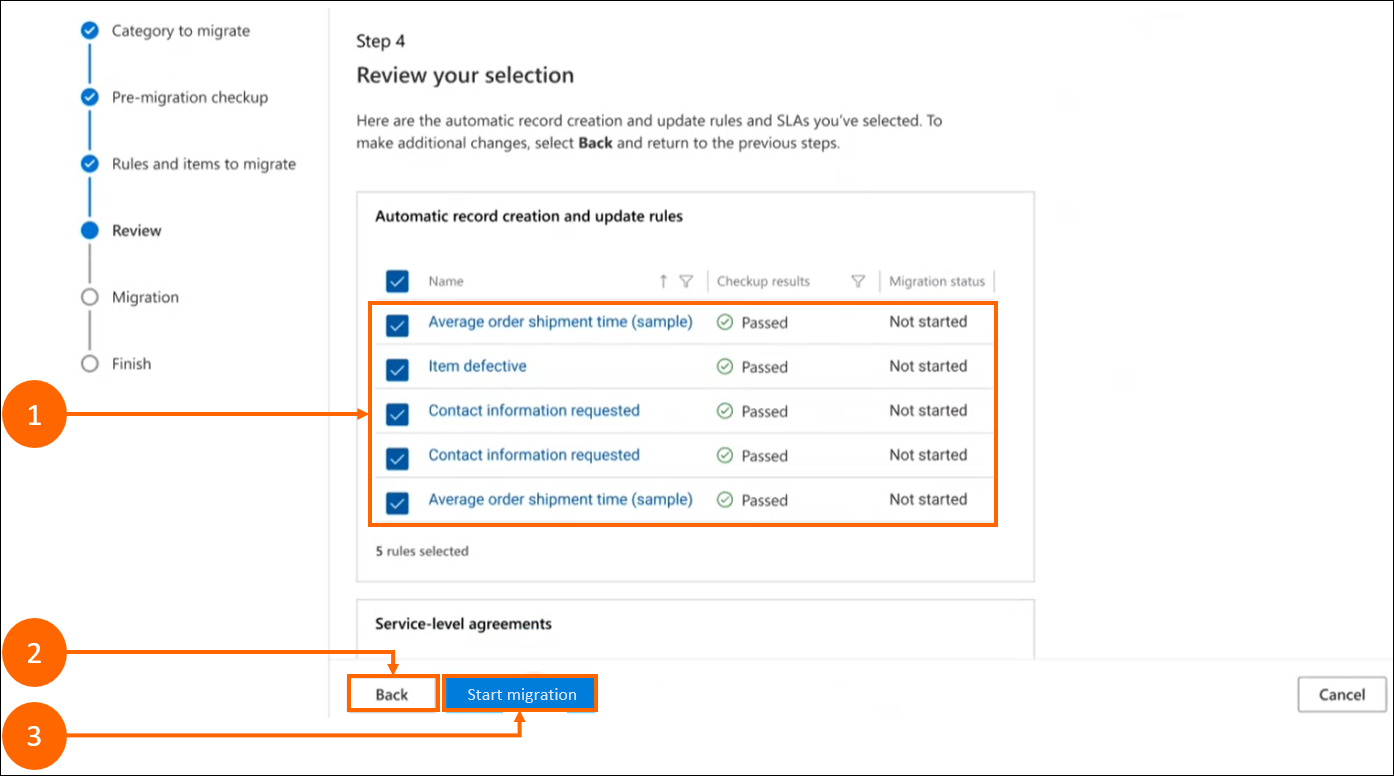Image resolution: width=1394 pixels, height=776 pixels.
Task: Open the filter icon in Name column
Action: click(686, 281)
